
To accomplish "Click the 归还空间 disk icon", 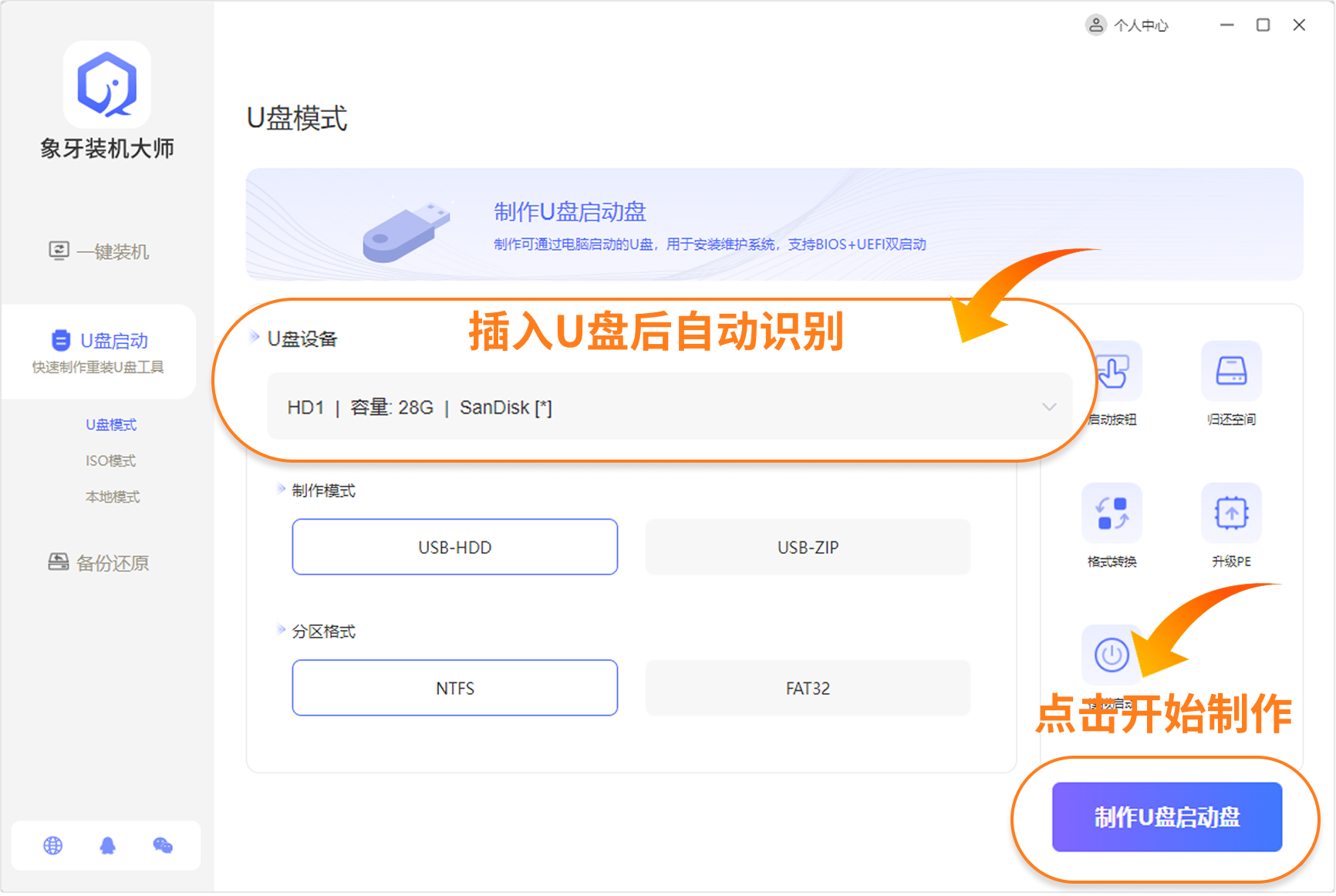I will (x=1231, y=371).
